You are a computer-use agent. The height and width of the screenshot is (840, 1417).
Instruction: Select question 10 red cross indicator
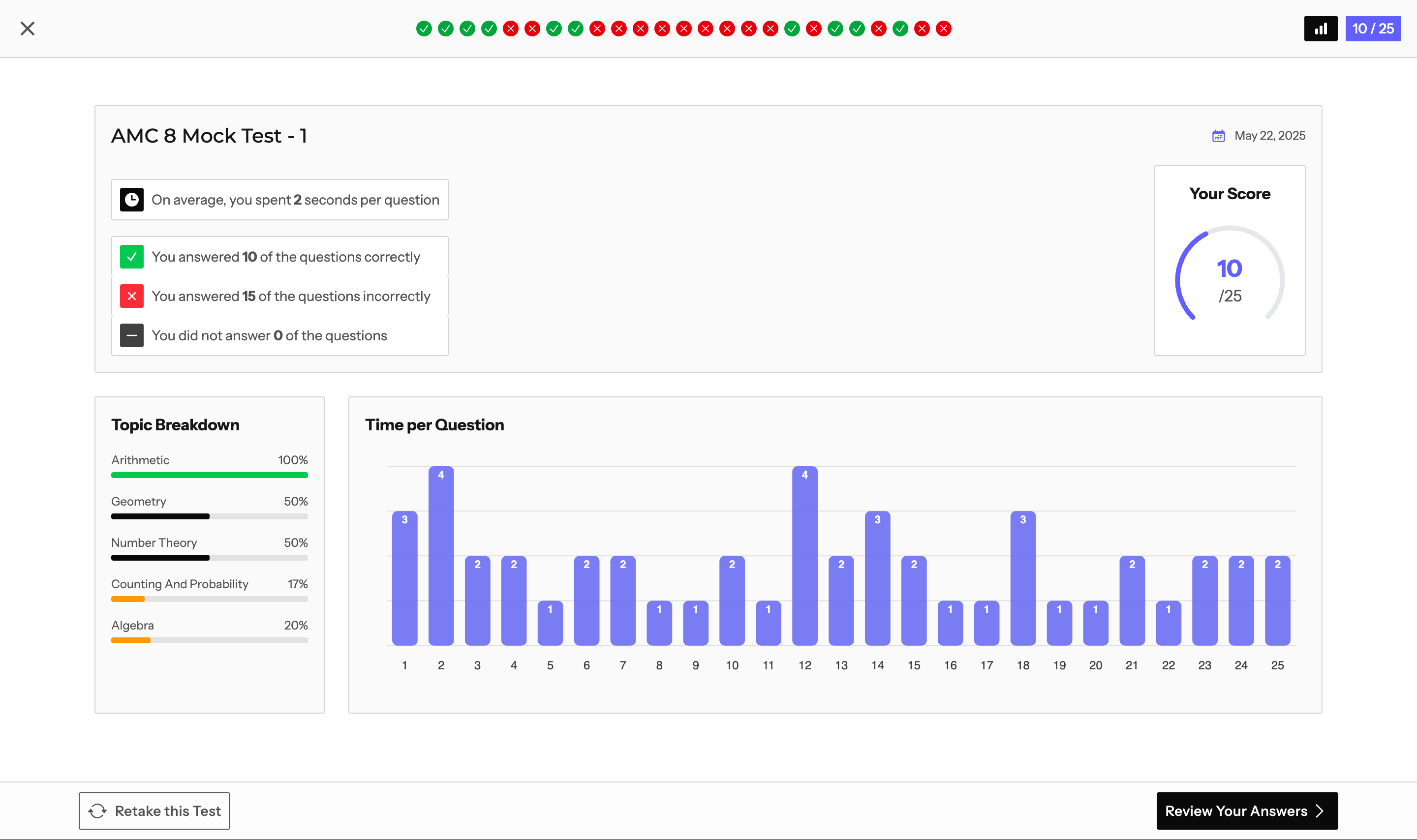tap(619, 29)
